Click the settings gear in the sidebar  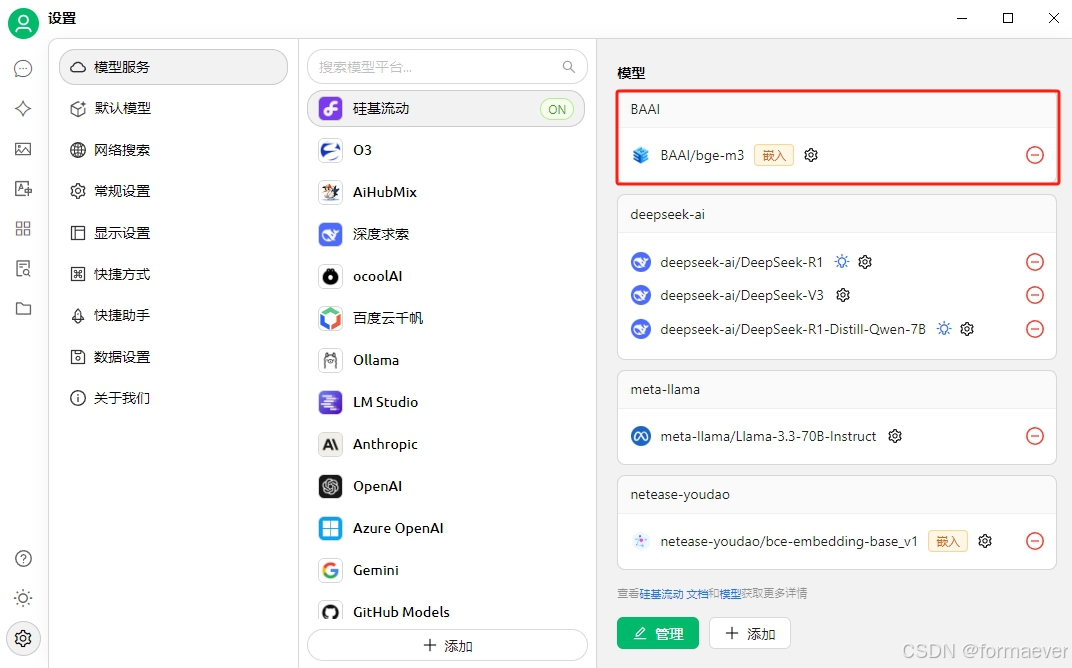pyautogui.click(x=23, y=639)
